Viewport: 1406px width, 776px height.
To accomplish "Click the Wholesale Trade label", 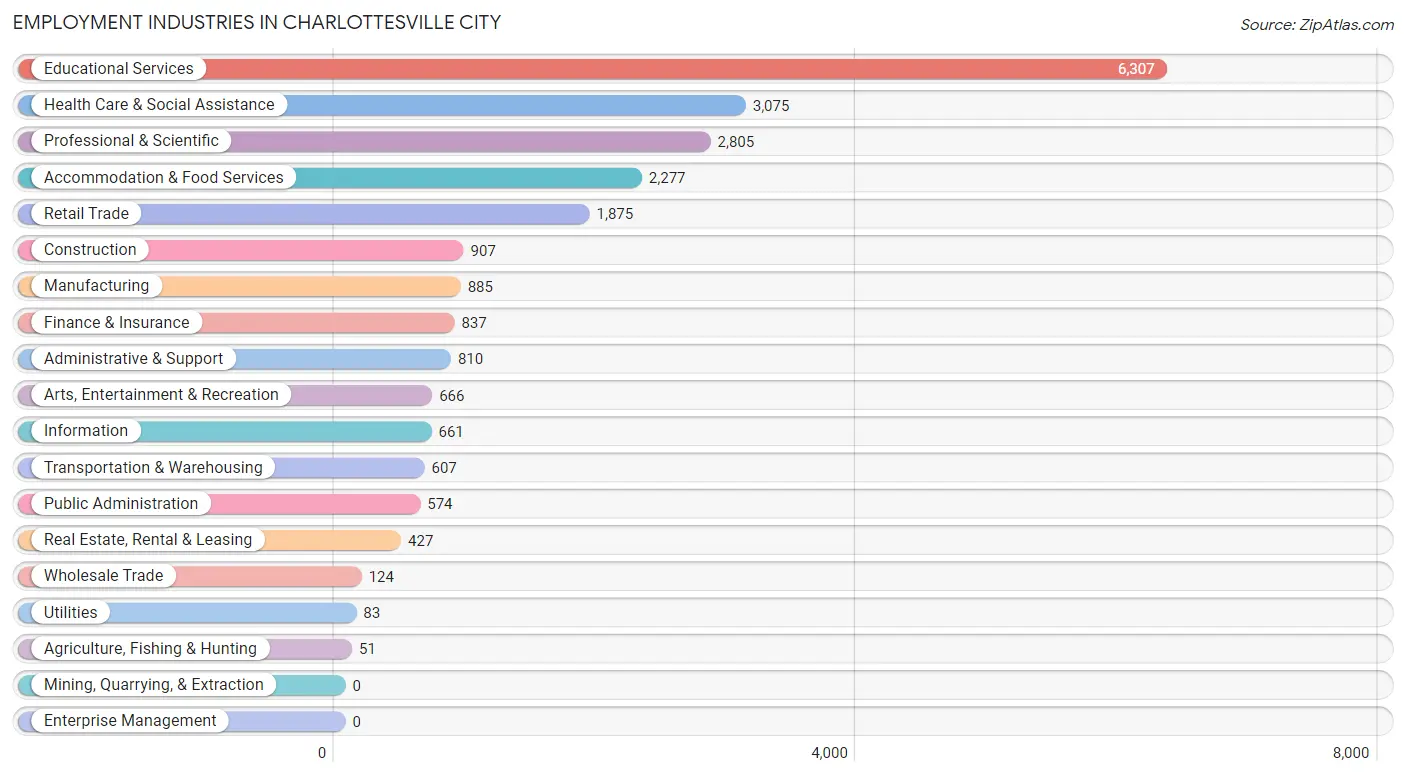I will coord(103,575).
